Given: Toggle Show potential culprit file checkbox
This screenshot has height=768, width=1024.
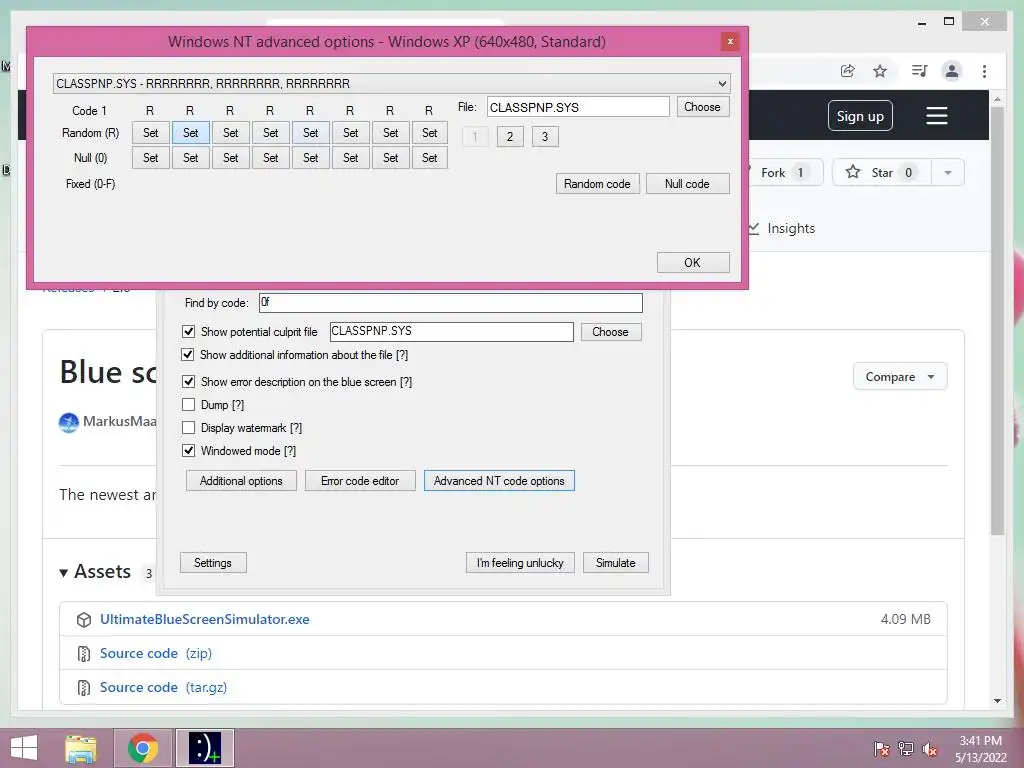Looking at the screenshot, I should click(188, 331).
